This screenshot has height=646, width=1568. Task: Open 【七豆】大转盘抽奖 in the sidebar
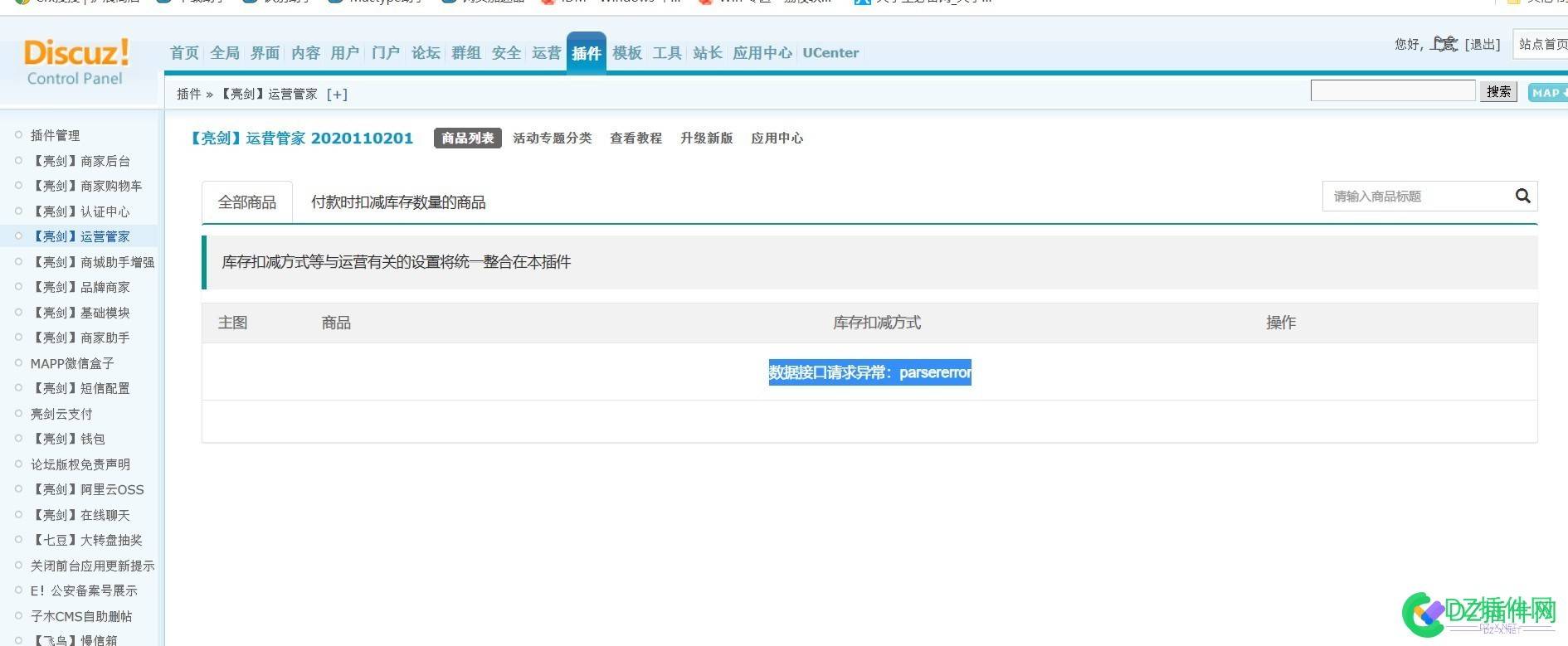86,540
